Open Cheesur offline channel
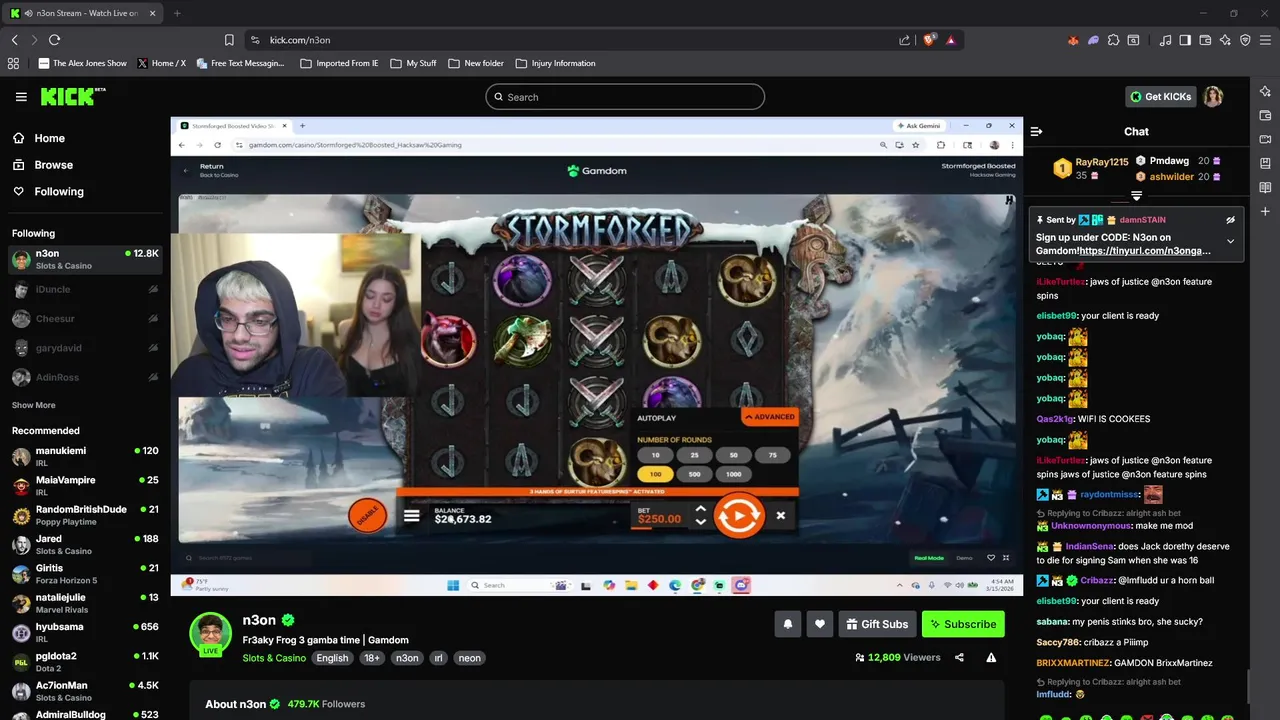This screenshot has width=1280, height=720. click(x=85, y=319)
